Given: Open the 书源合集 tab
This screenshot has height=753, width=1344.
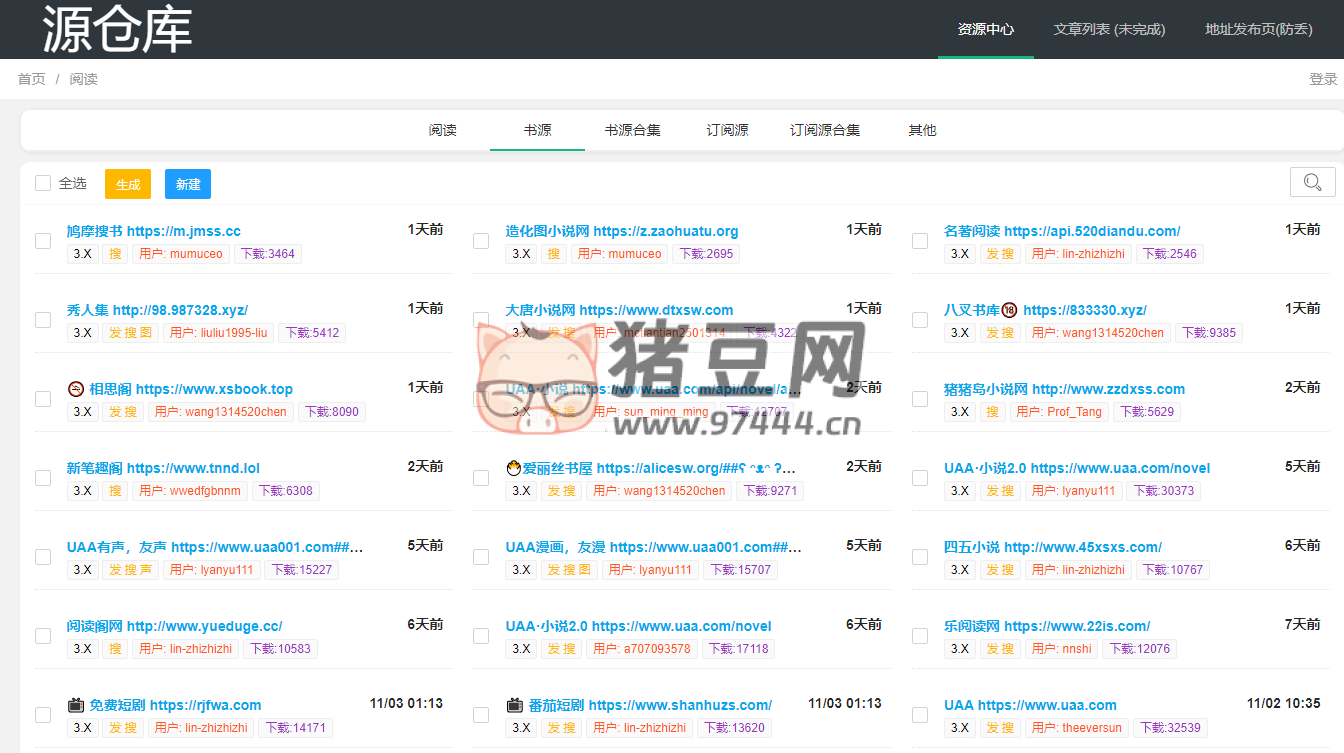Looking at the screenshot, I should [x=632, y=130].
